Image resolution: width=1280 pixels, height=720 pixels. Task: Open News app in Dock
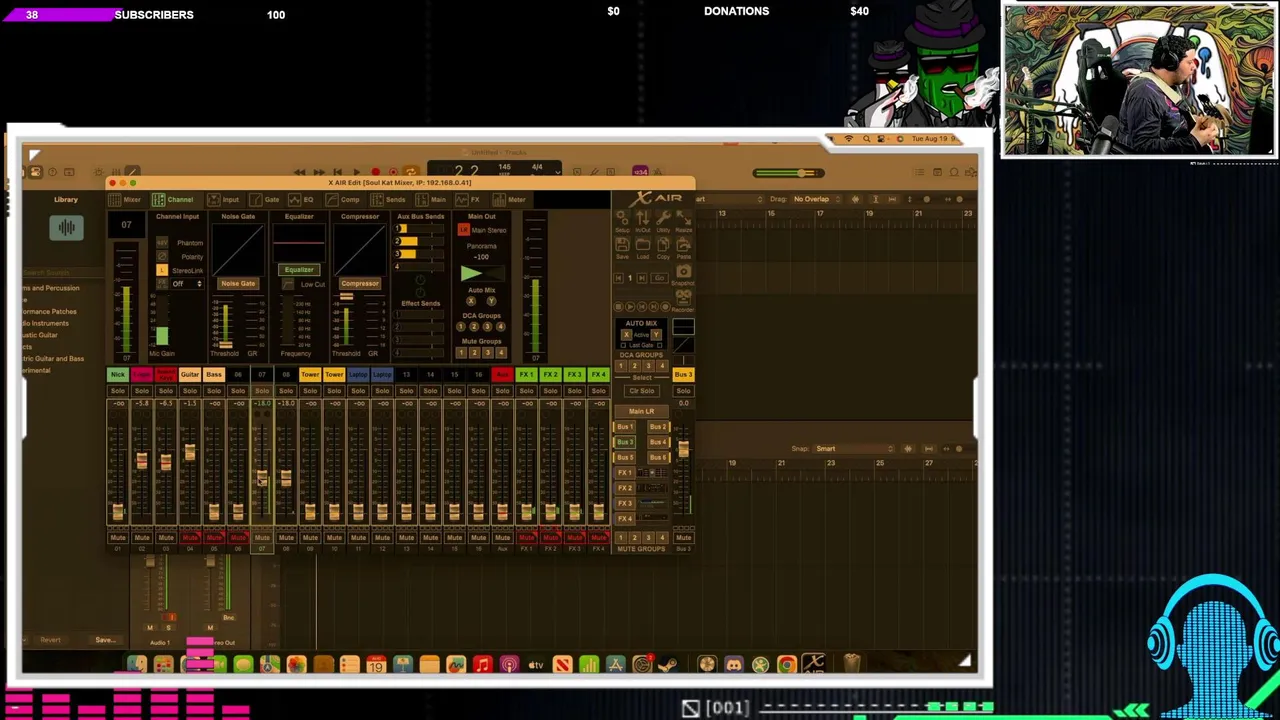click(562, 664)
